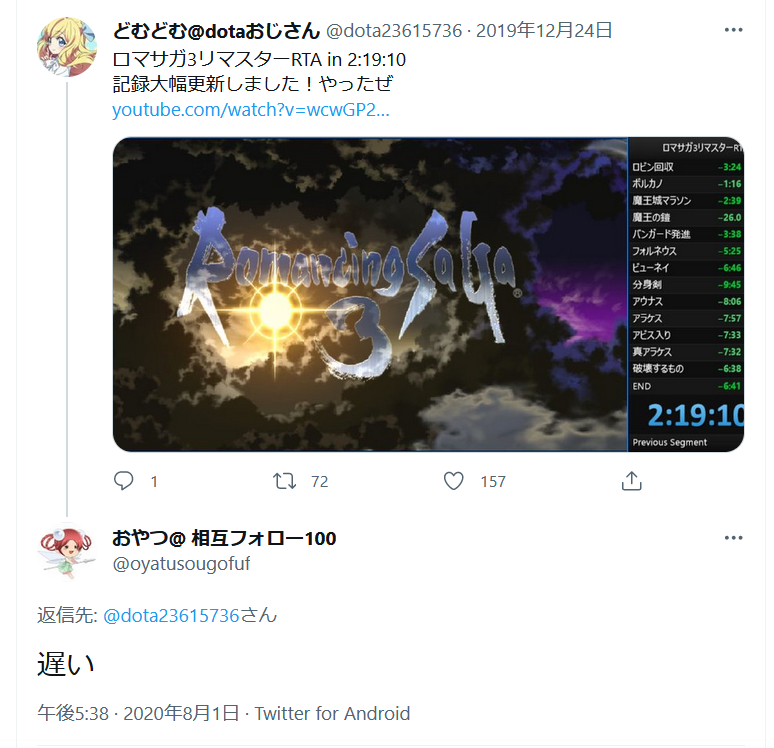774x748 pixels.
Task: Click the Twitter for Android source link
Action: [332, 713]
